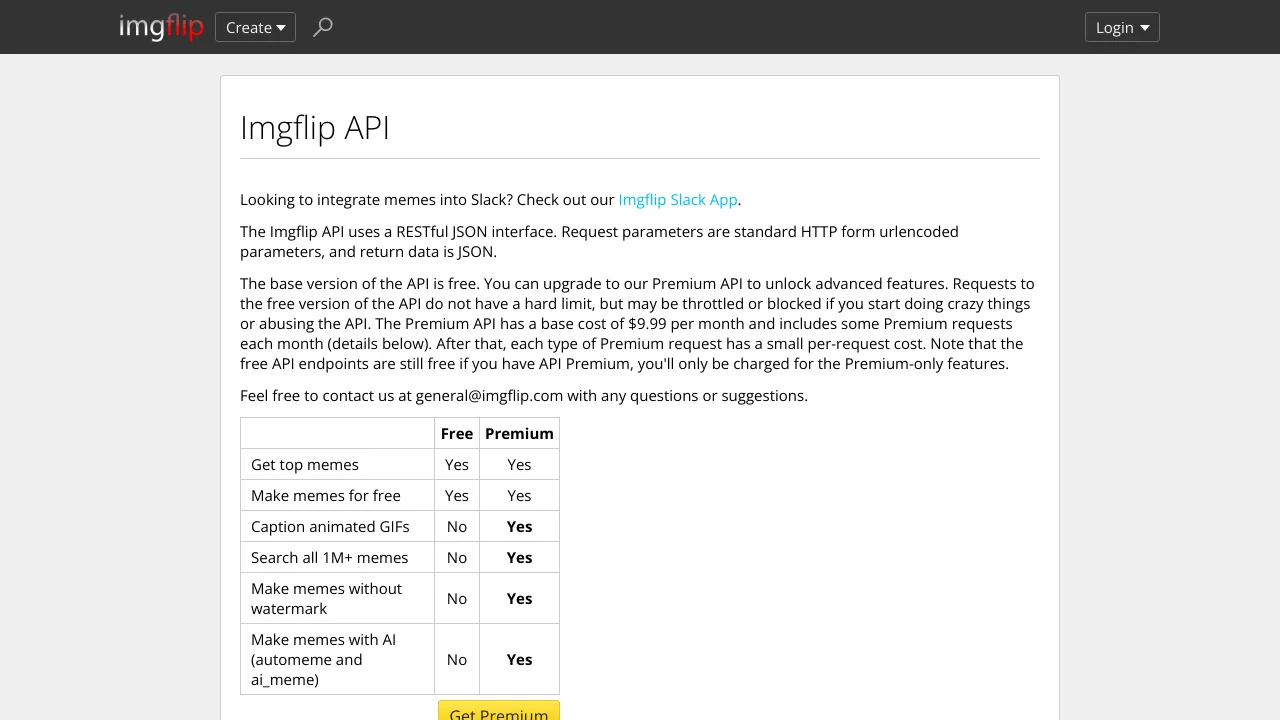Screen dimensions: 1280x720
Task: Select the 'Make memes for free' cell
Action: click(x=338, y=495)
